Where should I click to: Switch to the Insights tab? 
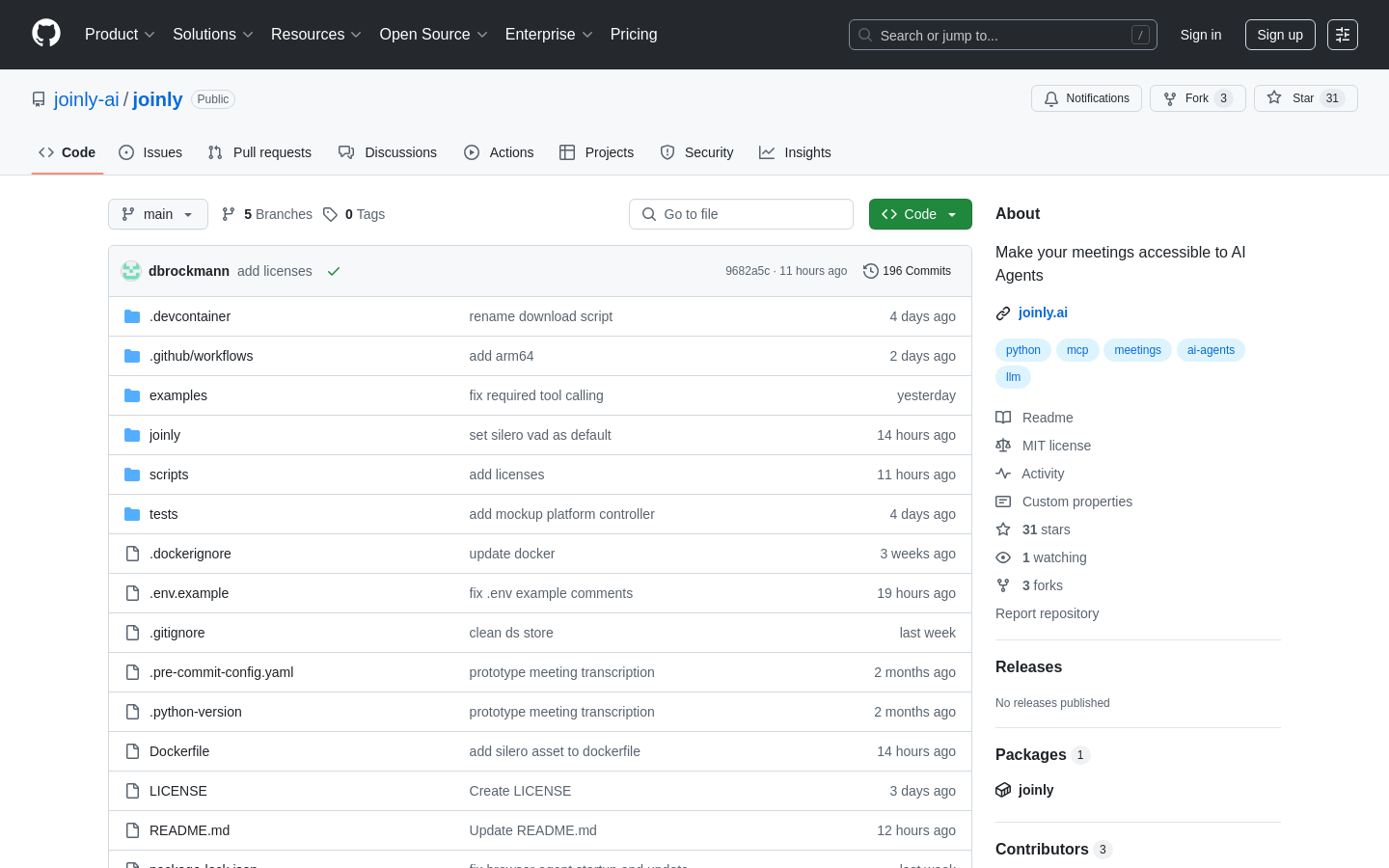(x=795, y=152)
